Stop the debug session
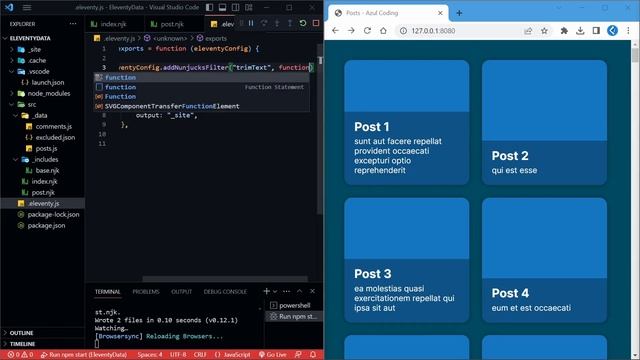The height and width of the screenshot is (360, 640). point(316,23)
